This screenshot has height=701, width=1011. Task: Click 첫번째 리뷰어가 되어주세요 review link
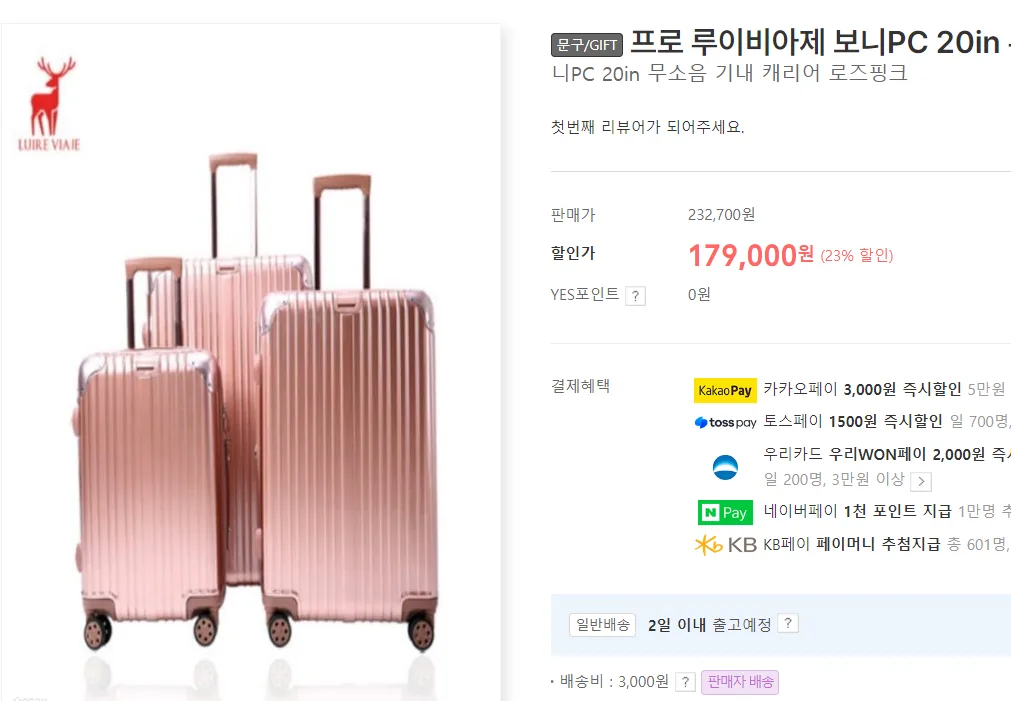coord(647,127)
